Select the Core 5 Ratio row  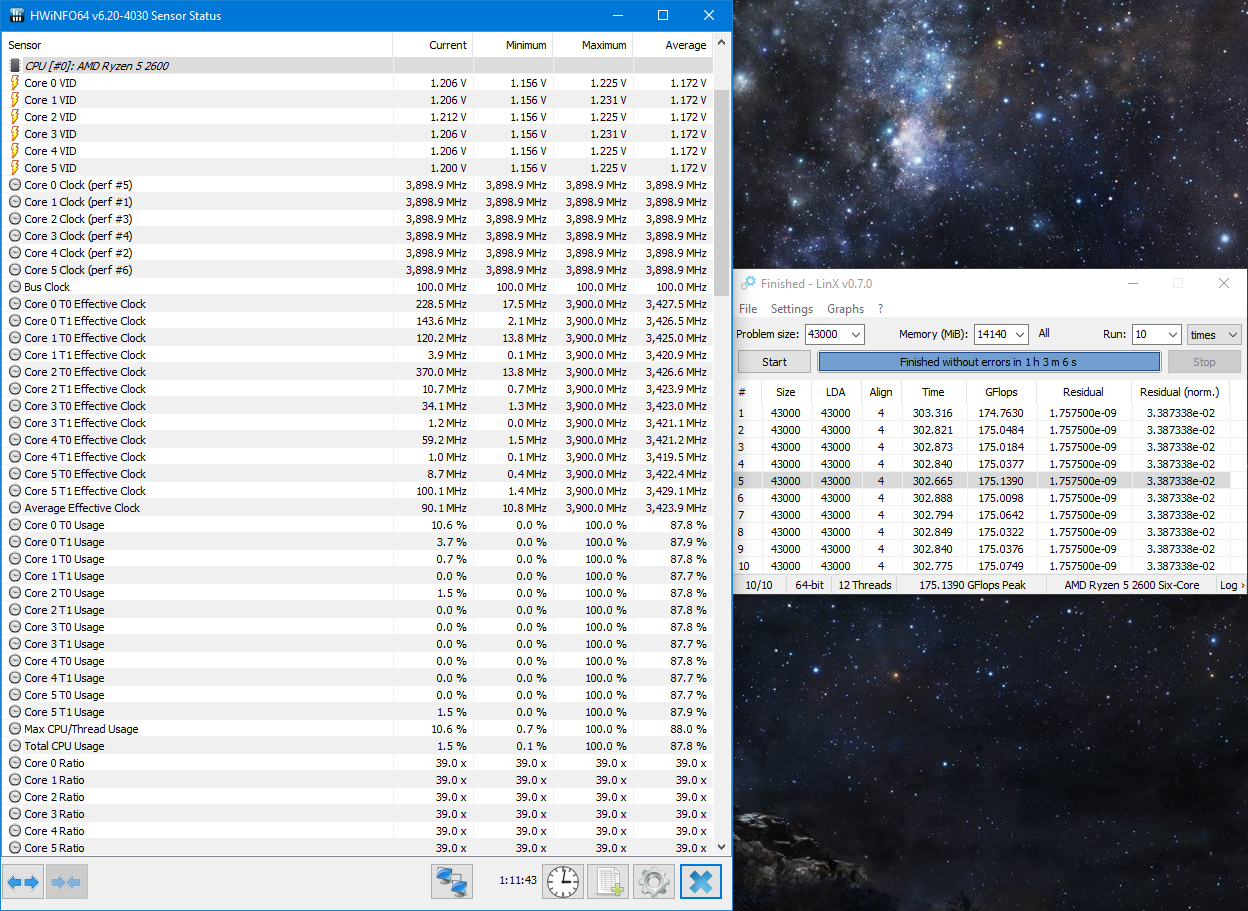click(357, 848)
